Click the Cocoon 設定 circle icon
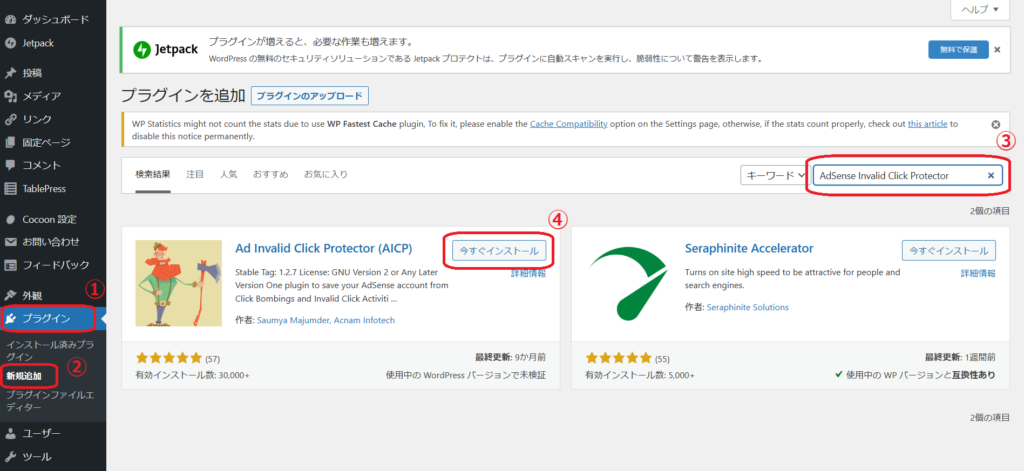This screenshot has width=1024, height=471. 10,219
